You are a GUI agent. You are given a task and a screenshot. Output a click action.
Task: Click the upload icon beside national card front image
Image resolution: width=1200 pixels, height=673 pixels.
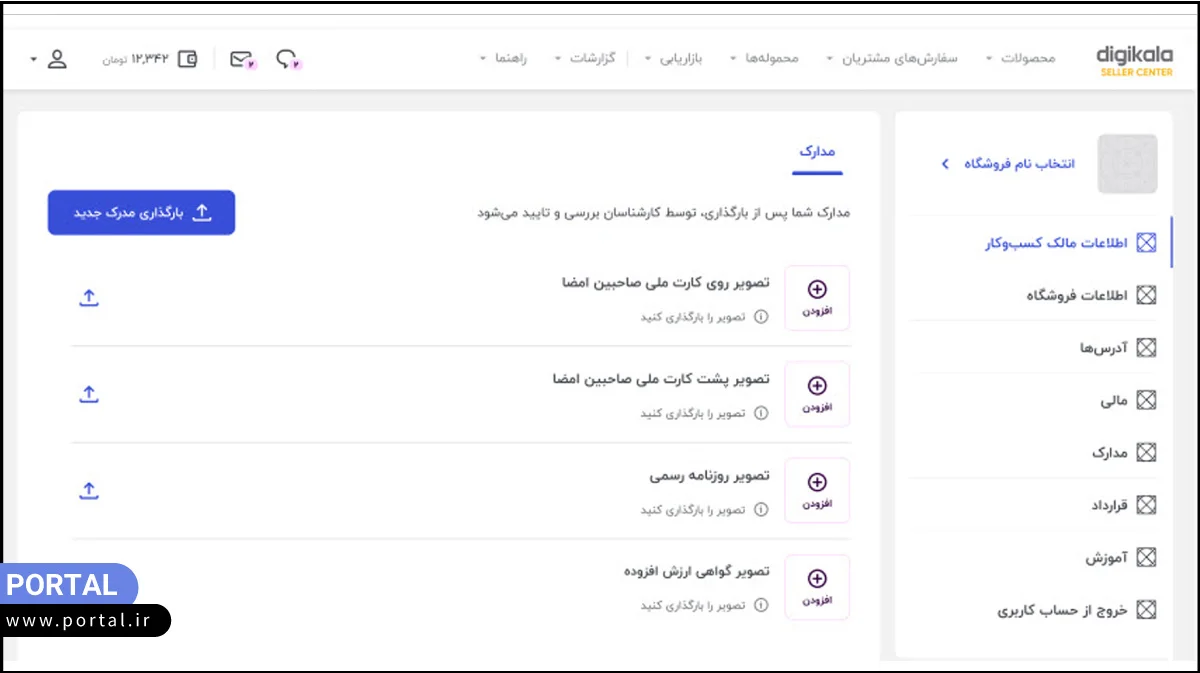pyautogui.click(x=89, y=297)
